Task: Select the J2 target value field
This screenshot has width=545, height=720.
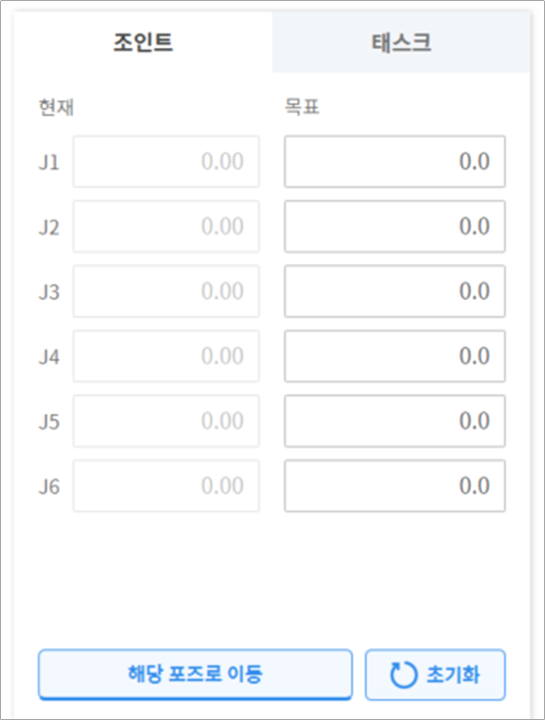Action: 395,226
